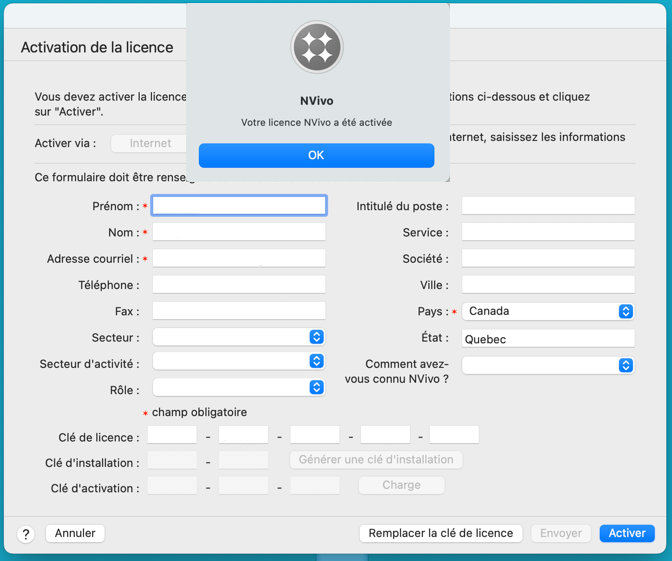Open the Rôle dropdown list
Screen dimensions: 672x561
pos(239,387)
